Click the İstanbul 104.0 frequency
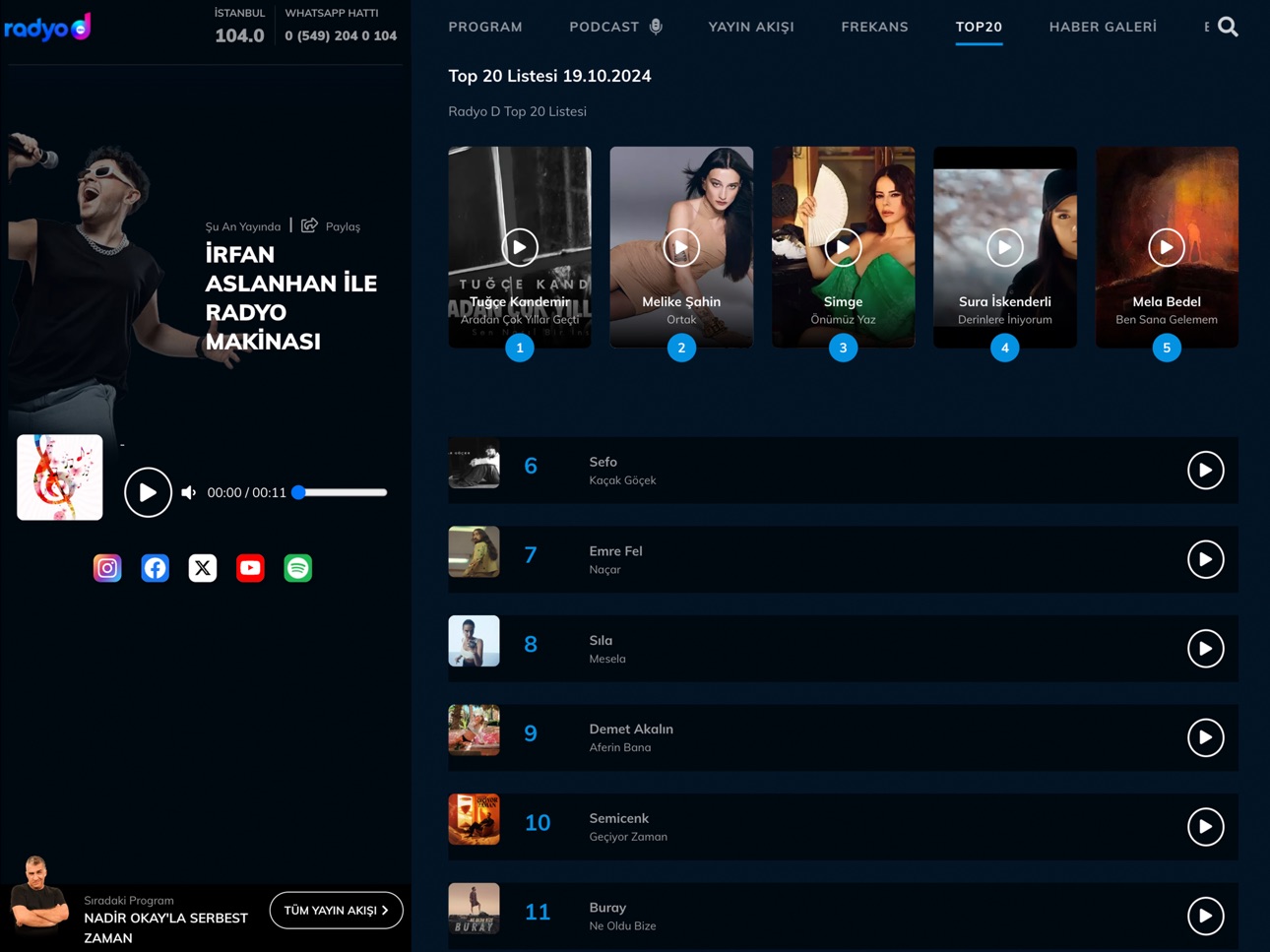 point(239,35)
